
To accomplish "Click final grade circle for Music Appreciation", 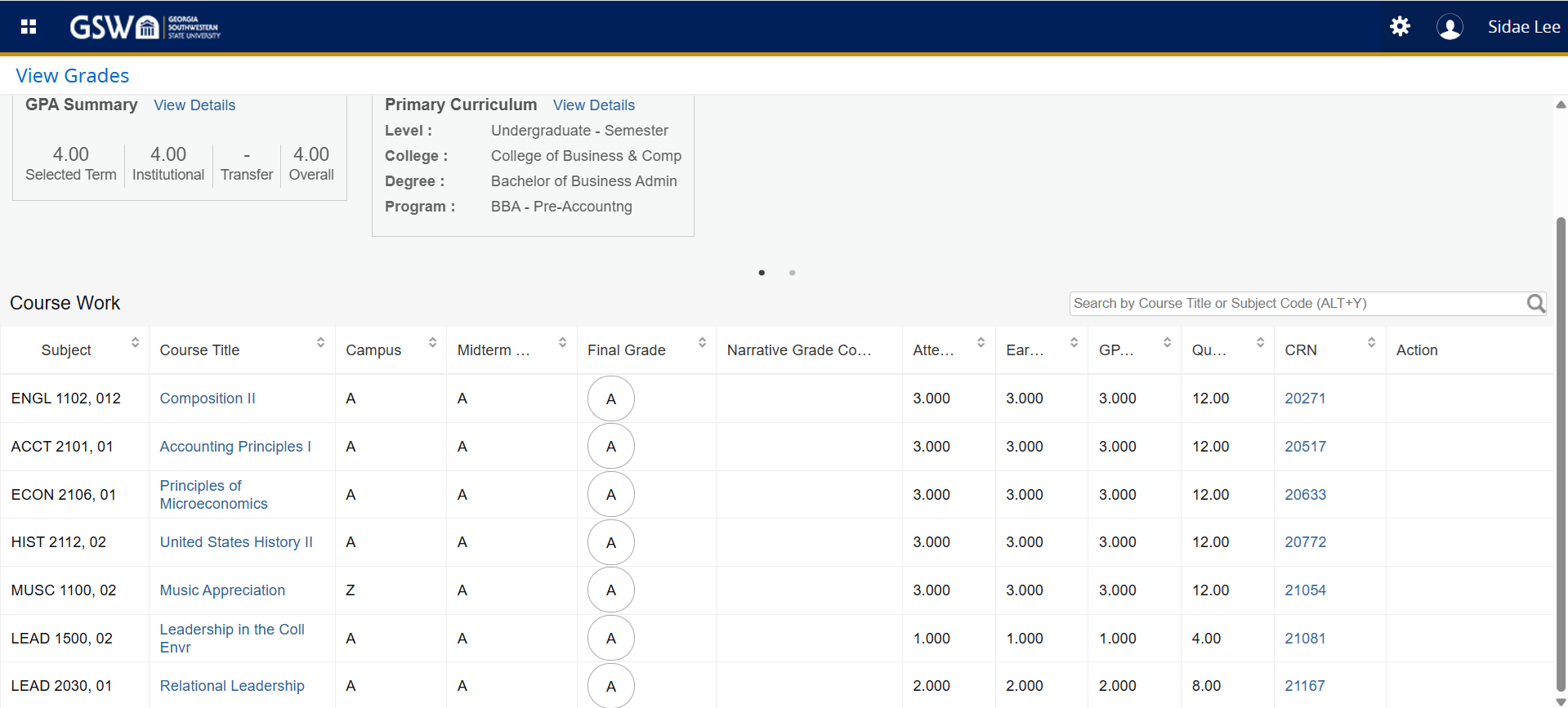I will click(611, 590).
